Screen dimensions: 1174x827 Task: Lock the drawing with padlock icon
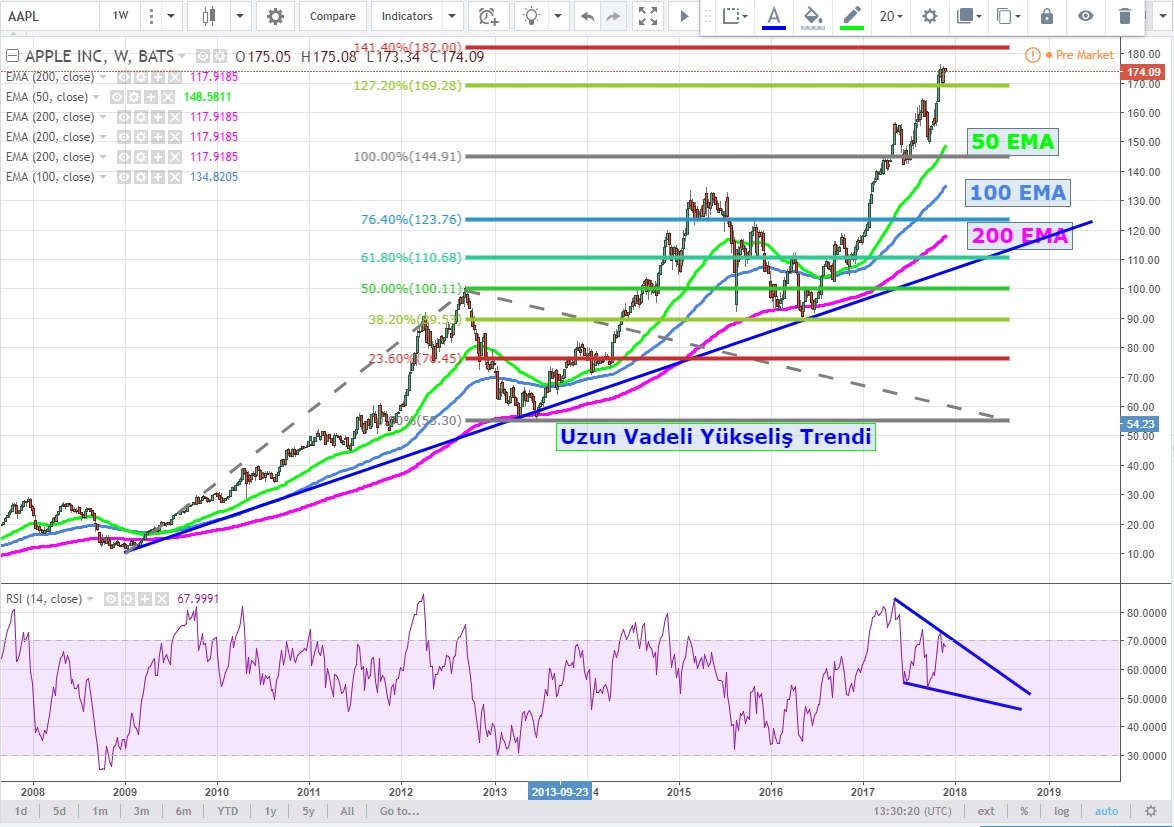(x=1046, y=16)
